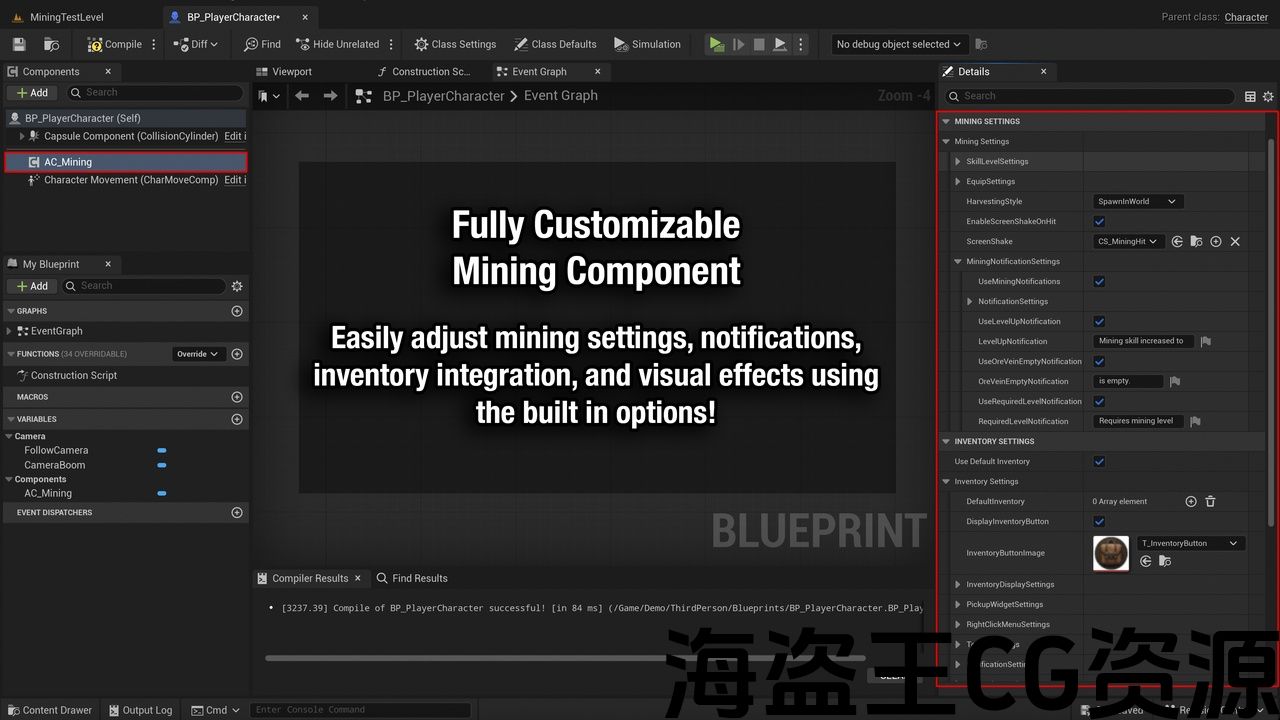The width and height of the screenshot is (1280, 720).
Task: Add element to DefaultInventory array
Action: [x=1191, y=502]
